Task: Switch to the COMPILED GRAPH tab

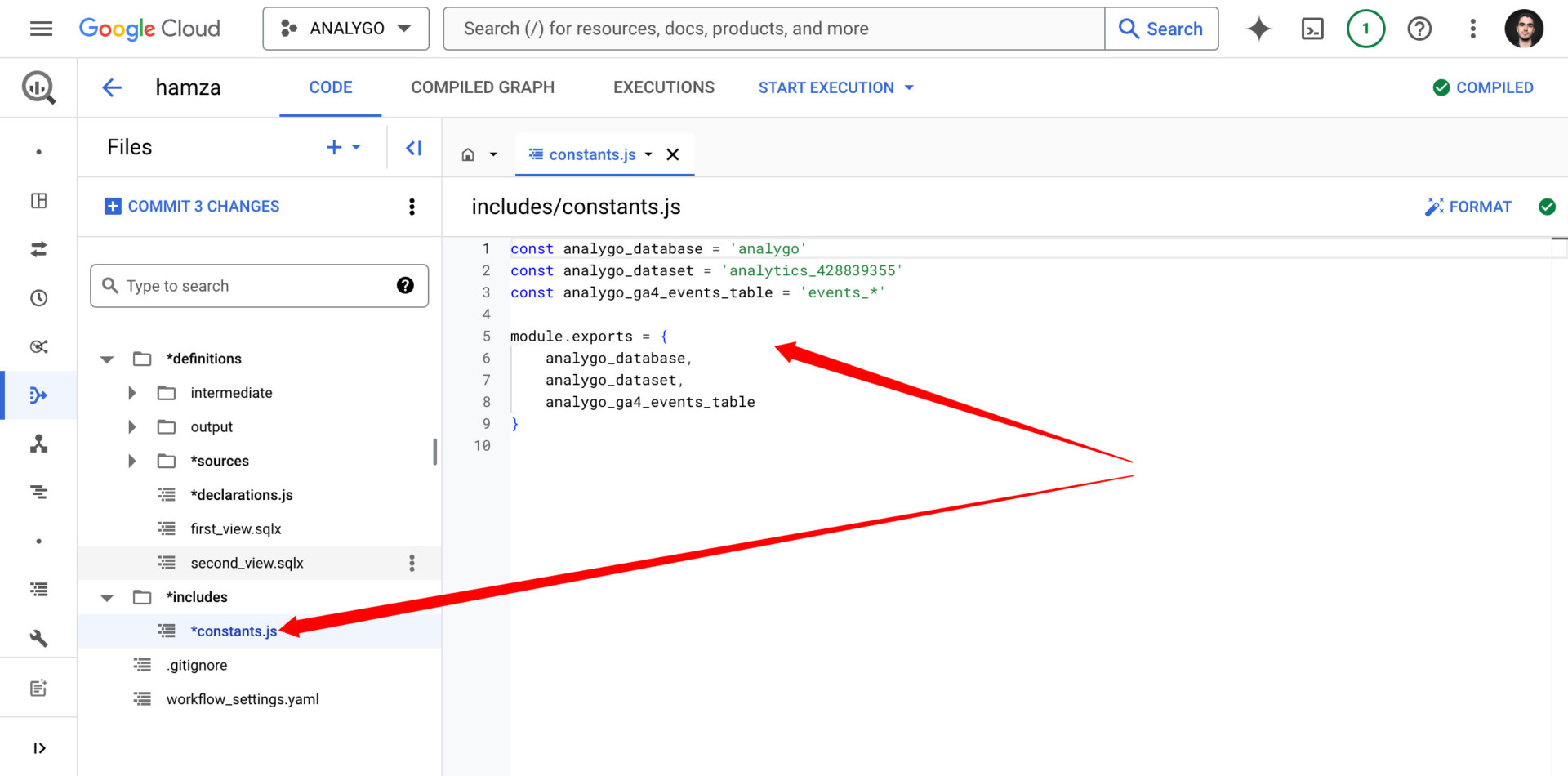Action: coord(483,87)
